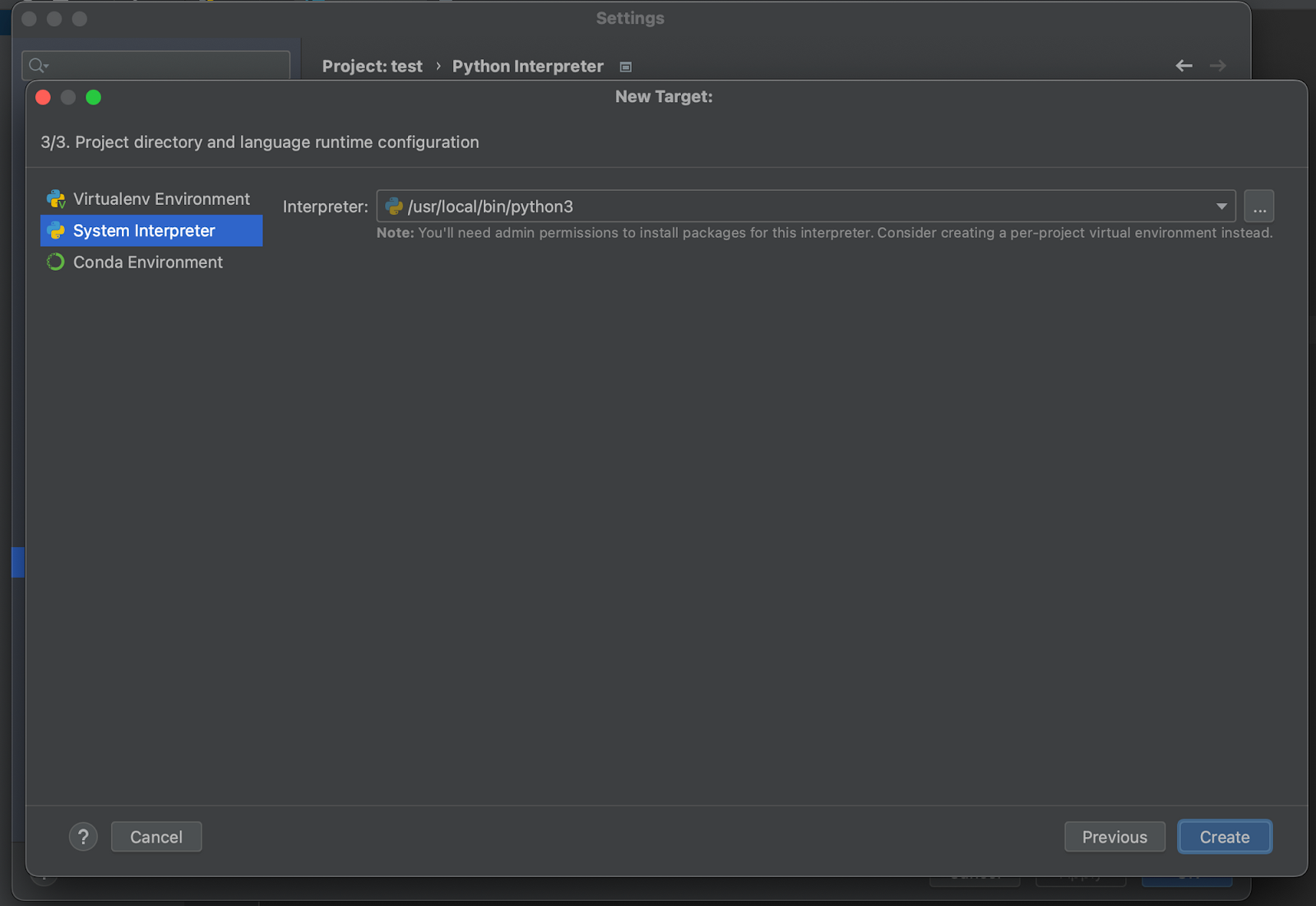Select System Interpreter in the list
1316x906 pixels.
tap(144, 231)
